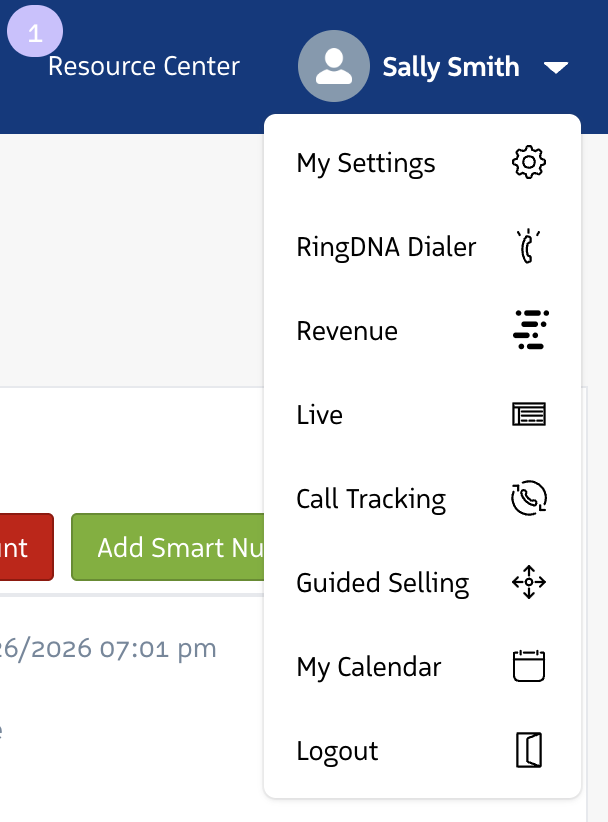The width and height of the screenshot is (608, 822).
Task: Select the RingDNA Dialer phone icon
Action: [529, 246]
